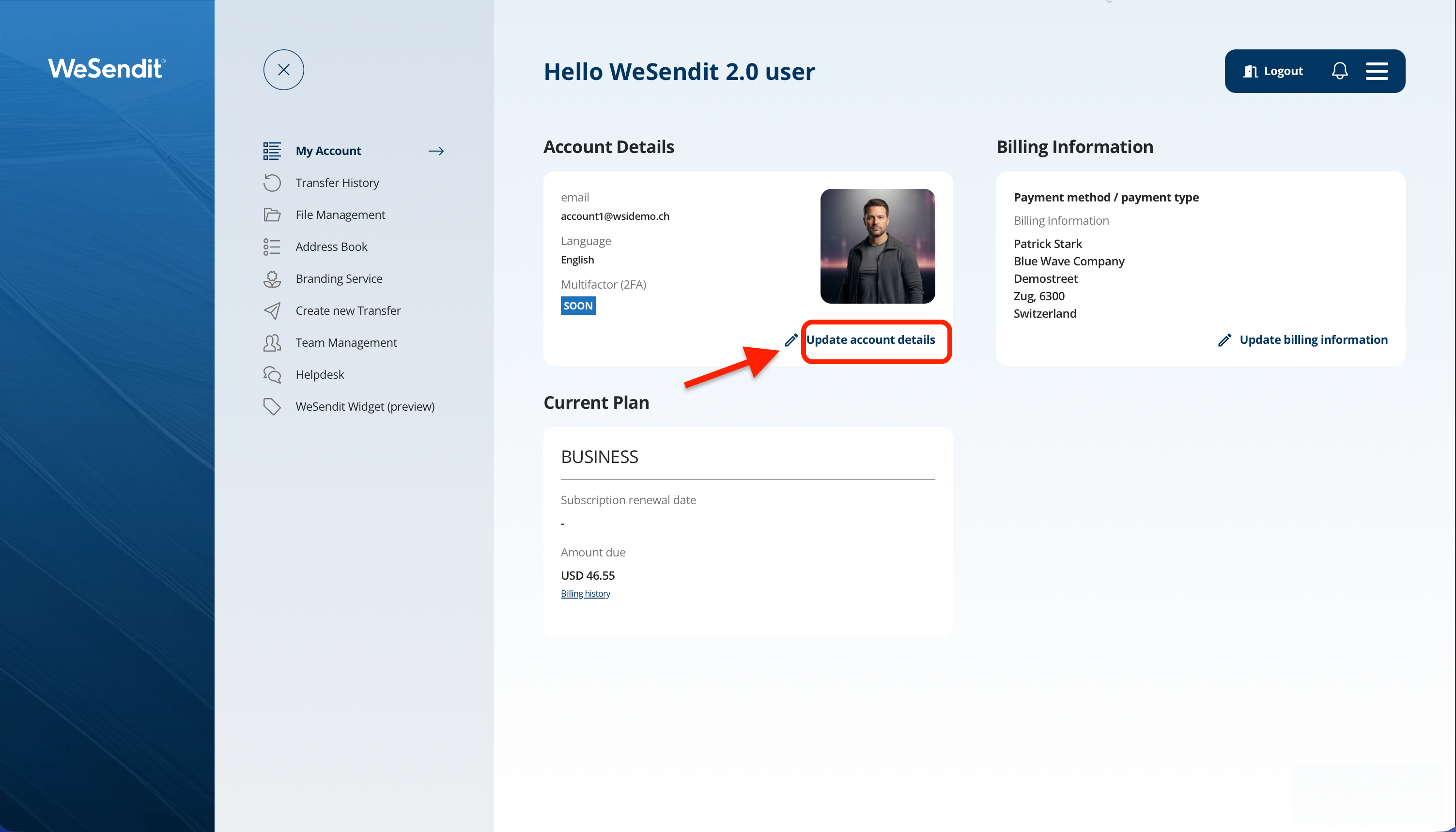This screenshot has height=832, width=1456.
Task: Open the hamburger menu icon
Action: click(1377, 71)
